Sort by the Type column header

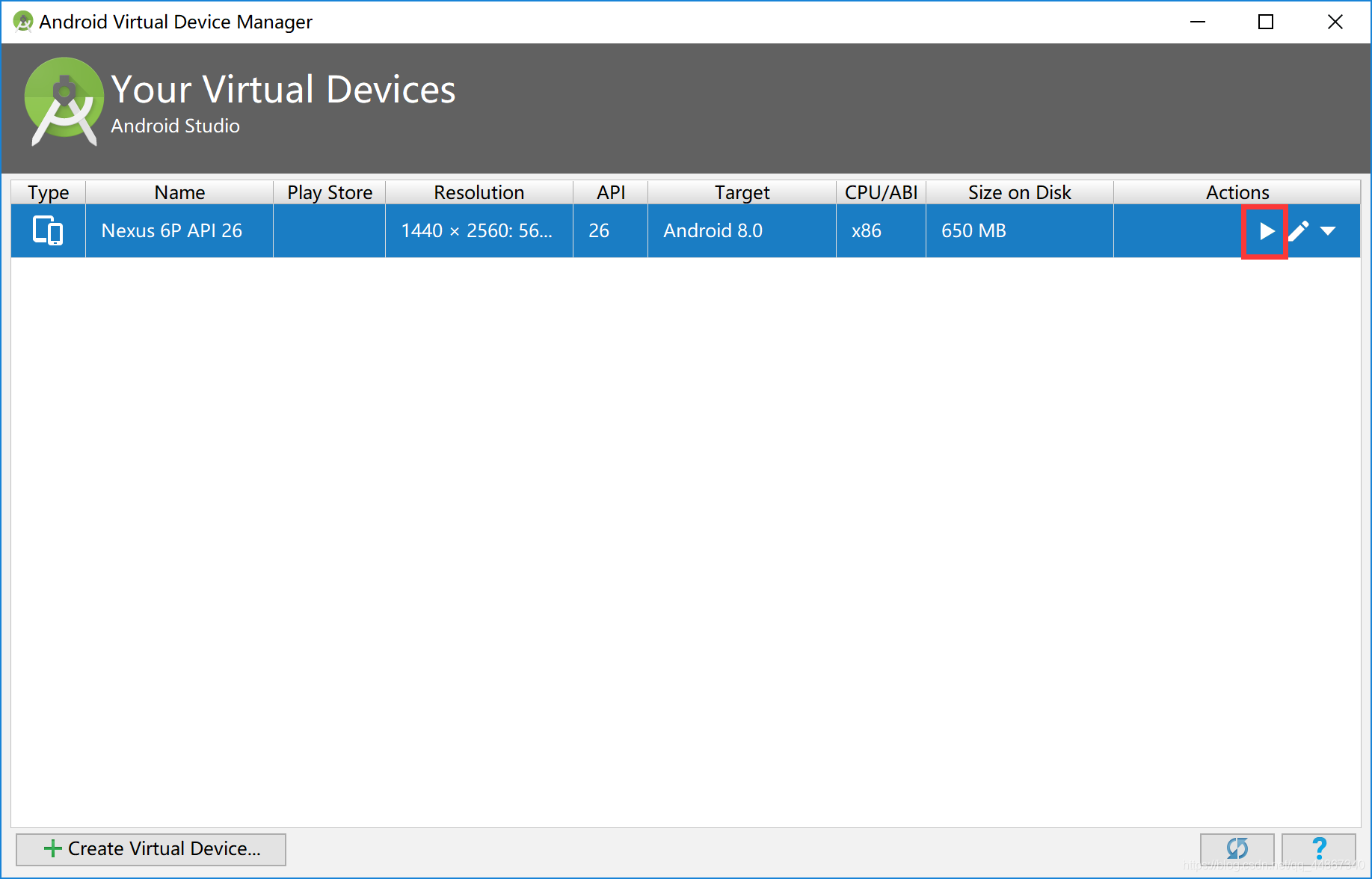pyautogui.click(x=49, y=192)
